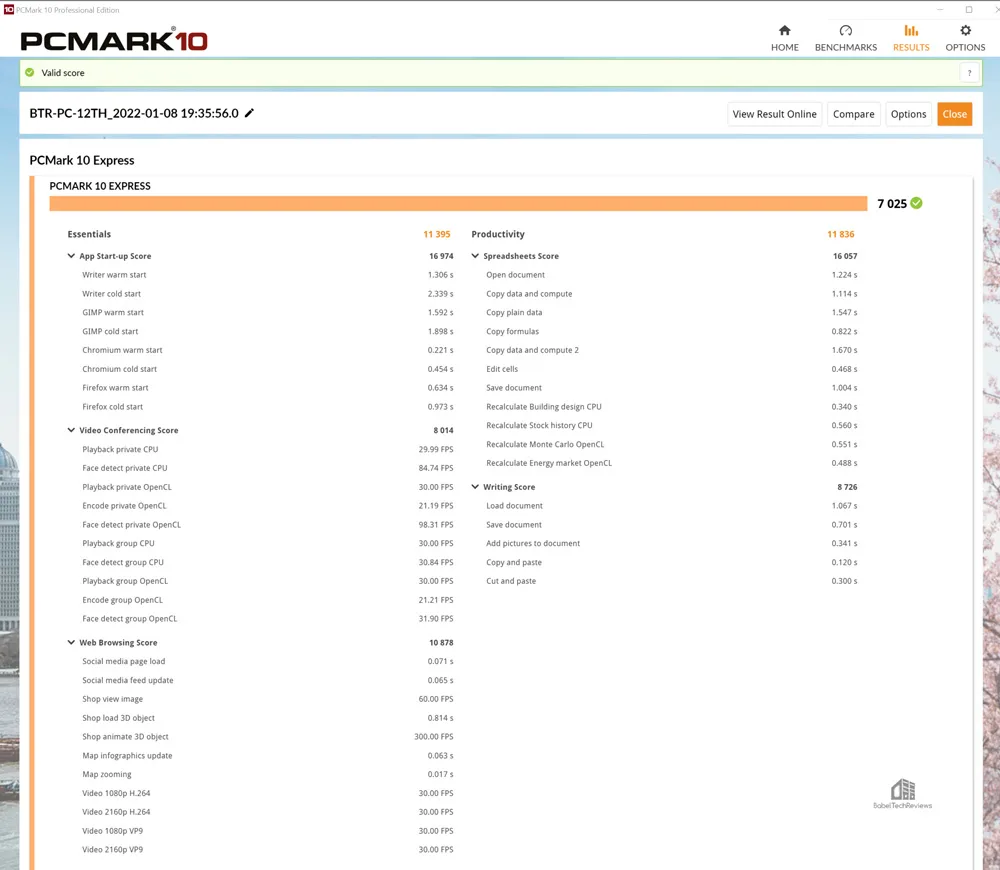
Task: Select Encode group OpenCL row
Action: [267, 600]
